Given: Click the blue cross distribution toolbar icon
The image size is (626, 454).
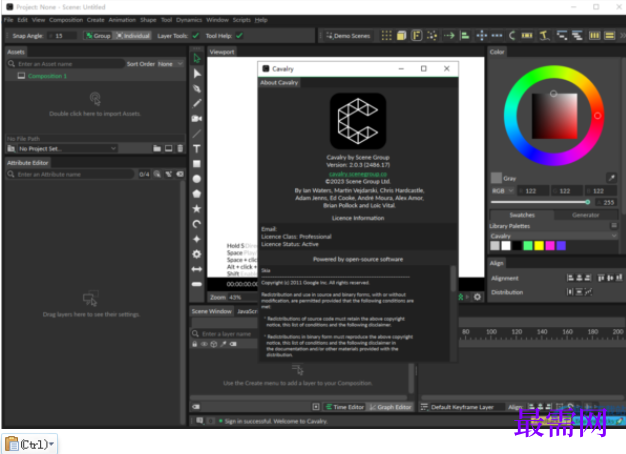Looking at the screenshot, I should (x=482, y=36).
